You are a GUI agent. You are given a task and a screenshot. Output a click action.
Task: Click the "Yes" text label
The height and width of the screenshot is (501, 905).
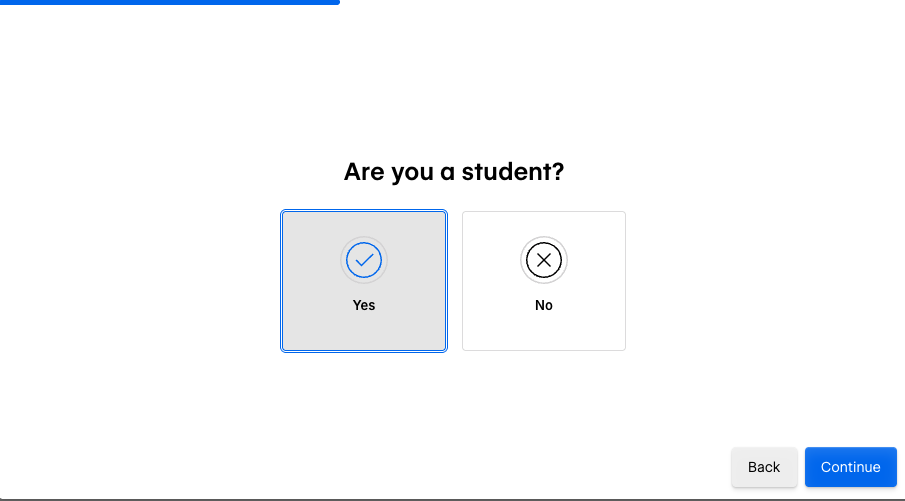(x=364, y=305)
